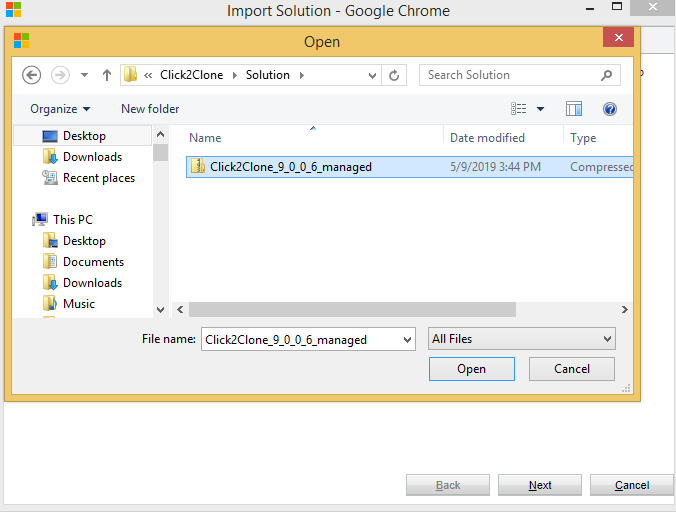Open the Organize menu

(60, 109)
